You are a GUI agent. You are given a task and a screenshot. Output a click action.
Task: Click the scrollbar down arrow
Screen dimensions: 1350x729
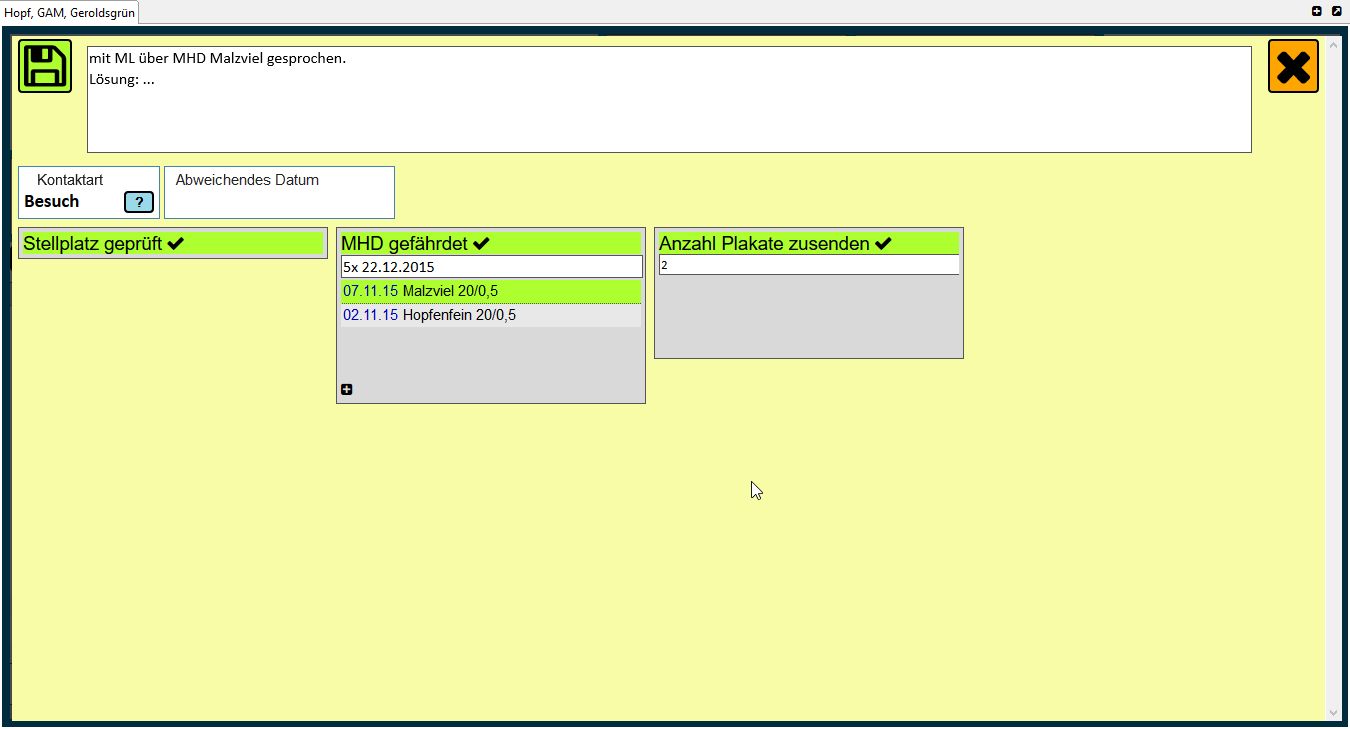1333,712
